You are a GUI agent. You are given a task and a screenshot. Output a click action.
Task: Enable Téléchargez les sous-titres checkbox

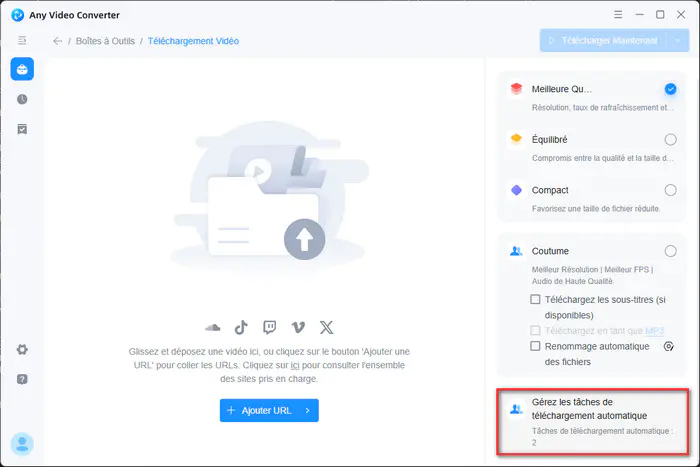tap(535, 299)
